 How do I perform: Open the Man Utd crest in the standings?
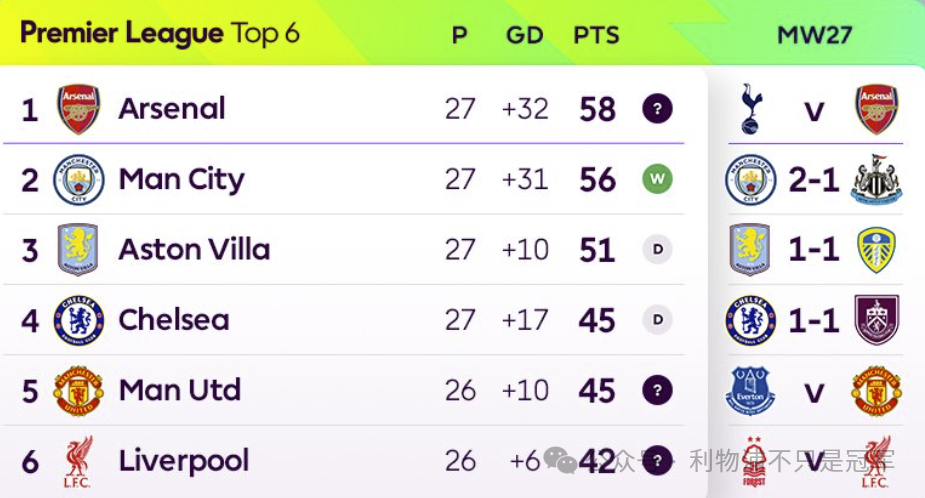pos(79,390)
